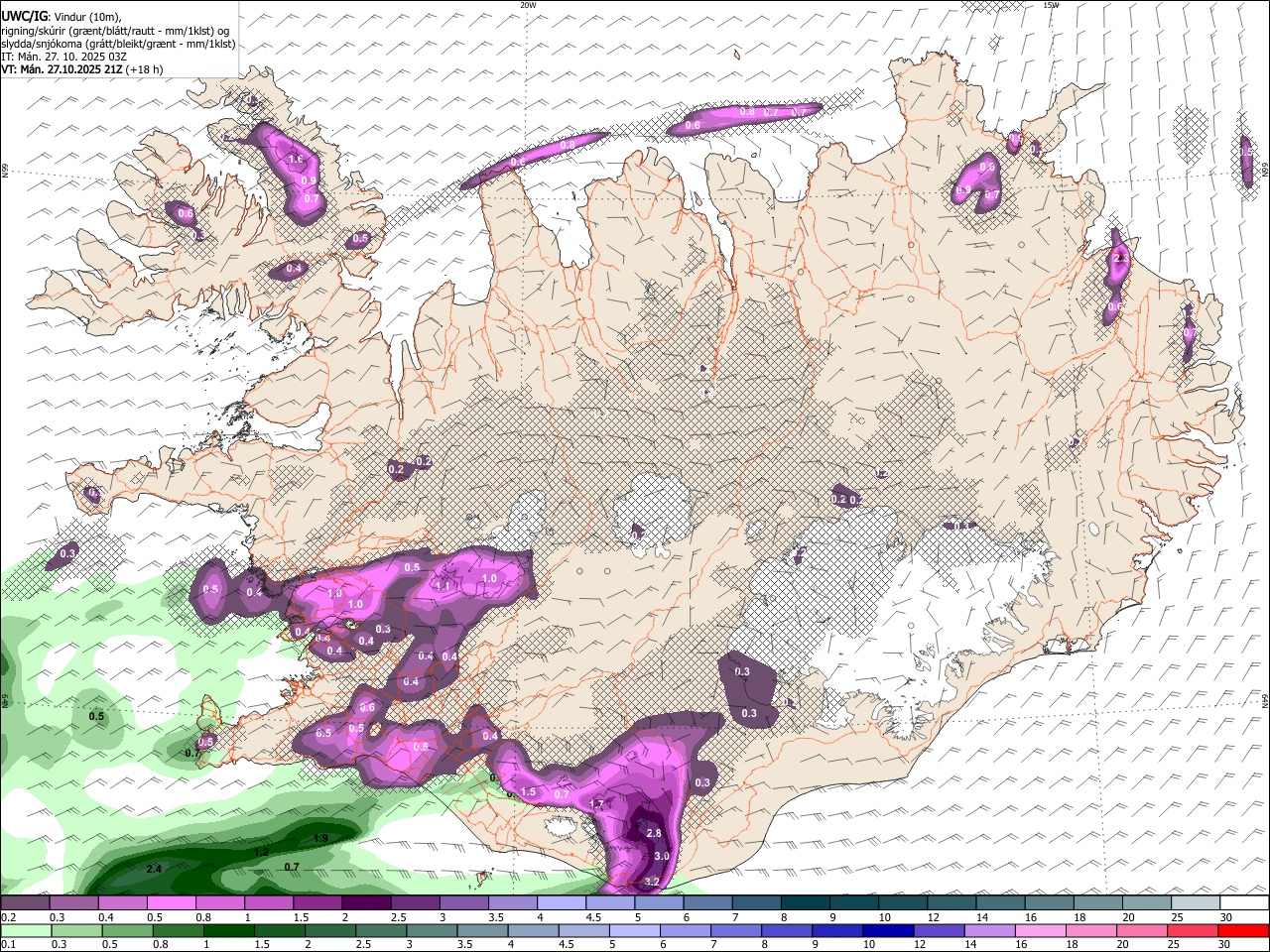Click the 'VT: Mán. 27.10.2025 21Z (+18 h)' line
The height and width of the screenshot is (952, 1270).
coord(82,69)
